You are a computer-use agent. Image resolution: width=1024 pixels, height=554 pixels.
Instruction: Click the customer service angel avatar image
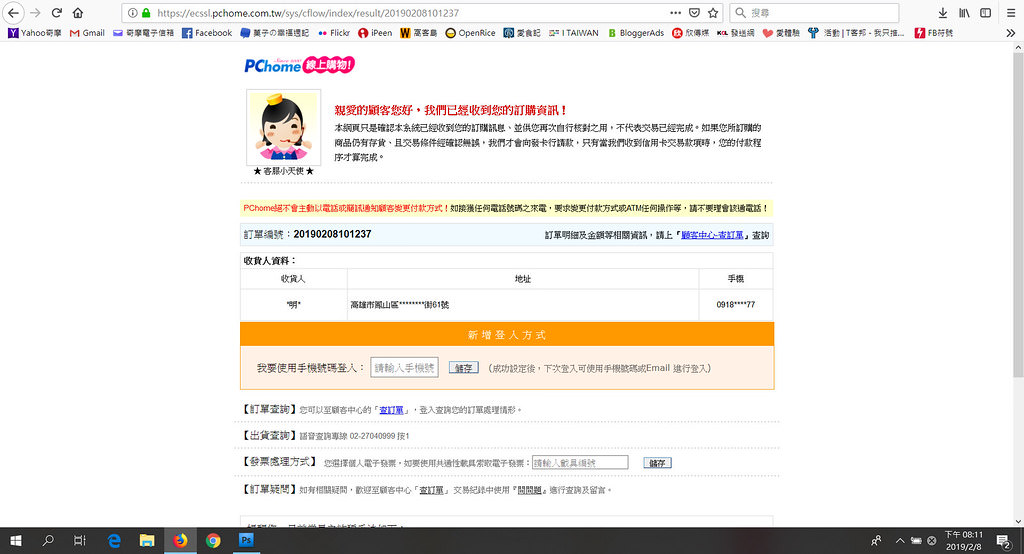coord(283,127)
